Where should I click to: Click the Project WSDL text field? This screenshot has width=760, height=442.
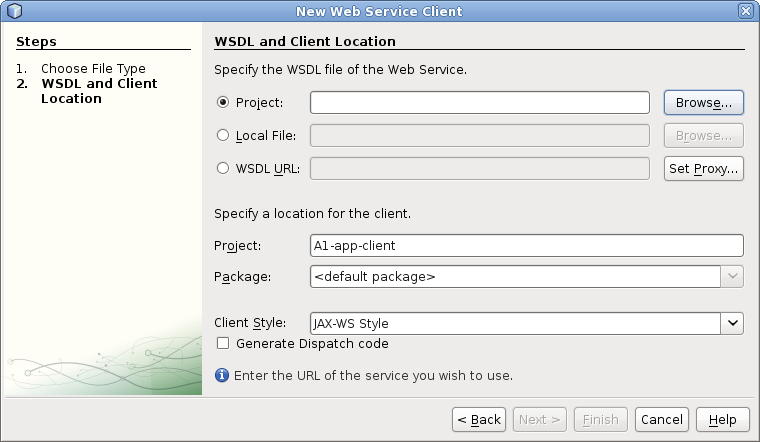click(x=480, y=103)
